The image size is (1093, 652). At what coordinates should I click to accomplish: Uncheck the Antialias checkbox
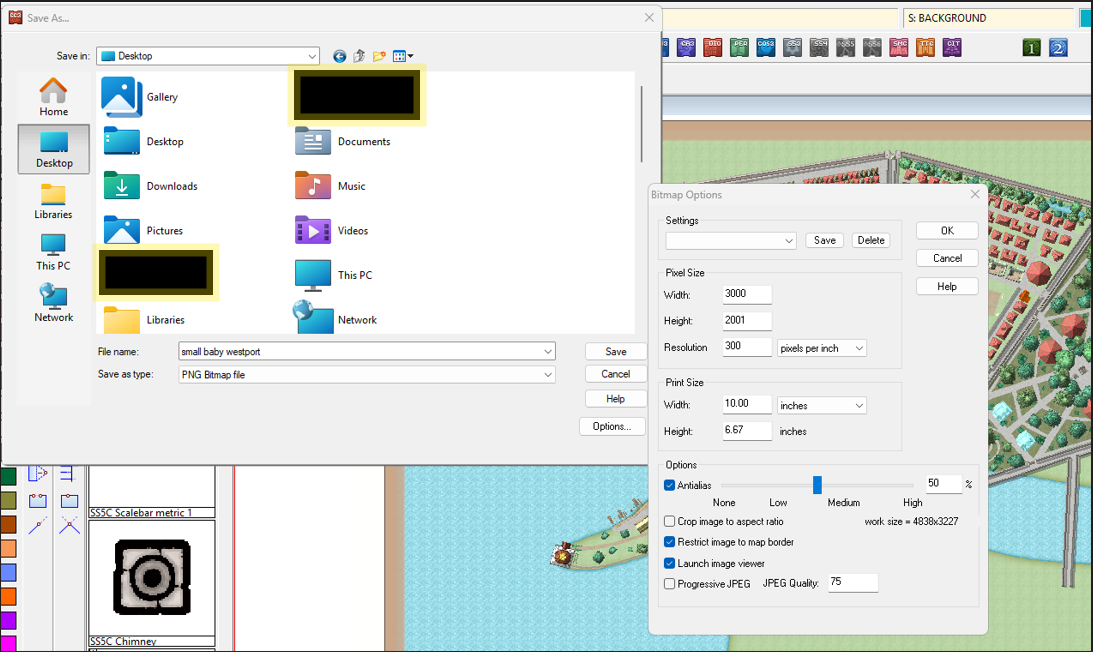tap(670, 485)
